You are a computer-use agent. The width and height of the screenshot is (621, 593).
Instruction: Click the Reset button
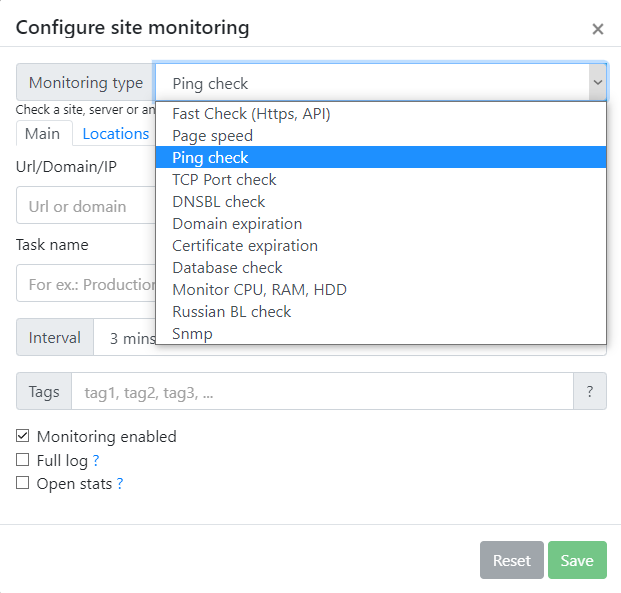[x=511, y=561]
